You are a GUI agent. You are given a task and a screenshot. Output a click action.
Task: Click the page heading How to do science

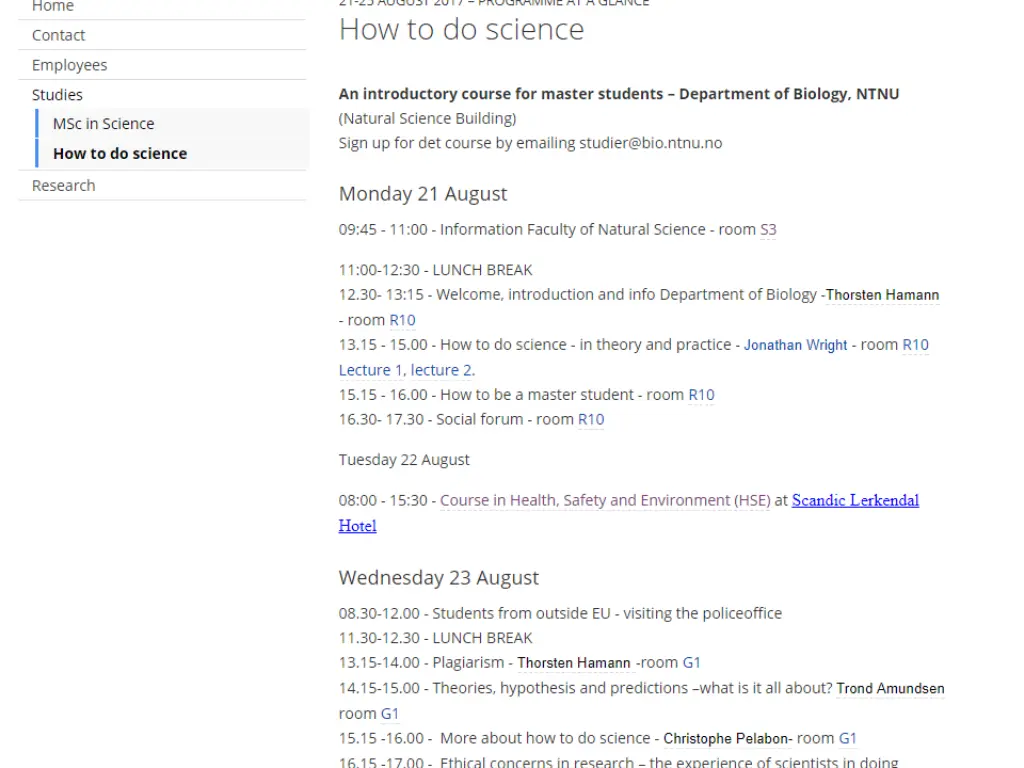click(x=462, y=29)
